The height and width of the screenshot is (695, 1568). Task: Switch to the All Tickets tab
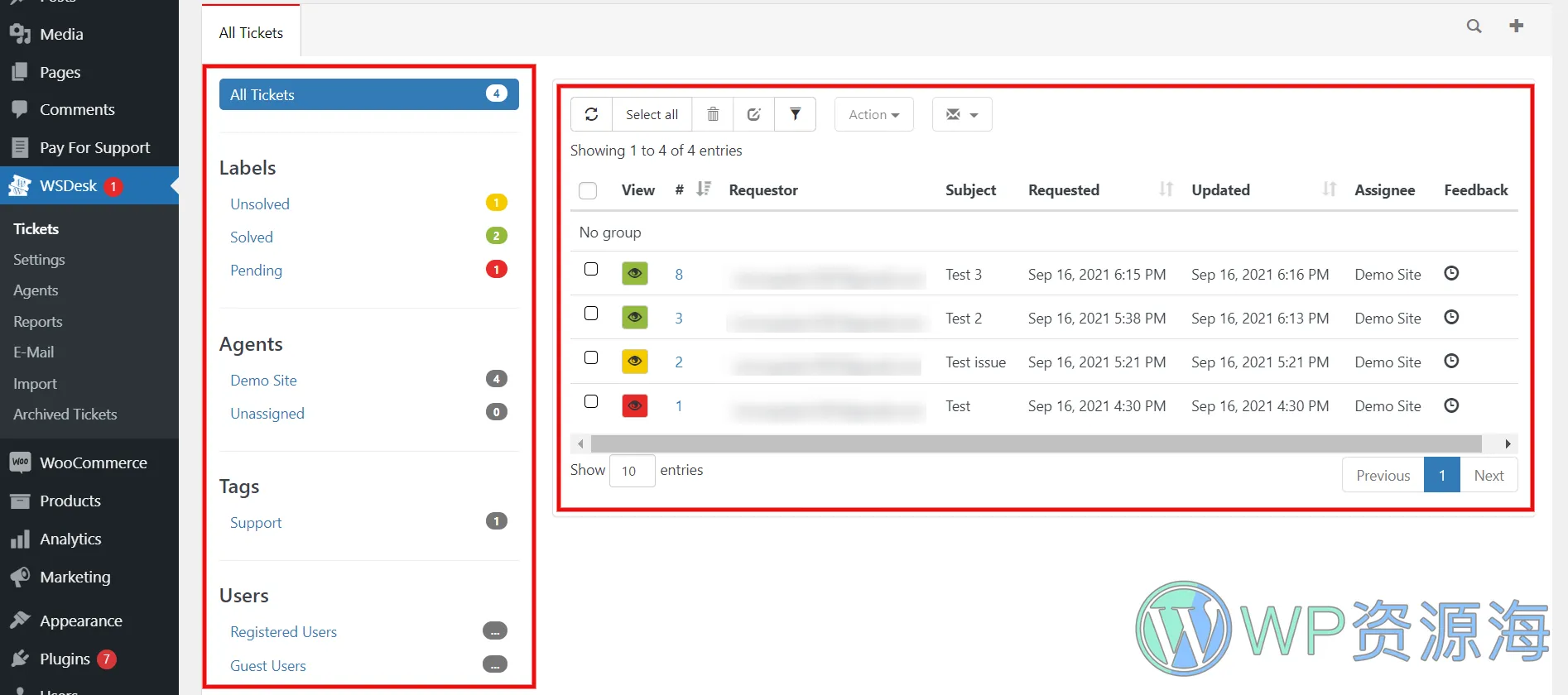(251, 33)
